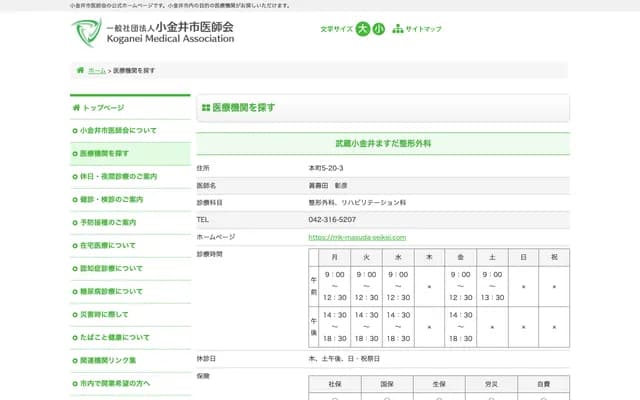Click the house icon beside トップページ
Viewport: 640px width, 400px height.
click(x=75, y=107)
